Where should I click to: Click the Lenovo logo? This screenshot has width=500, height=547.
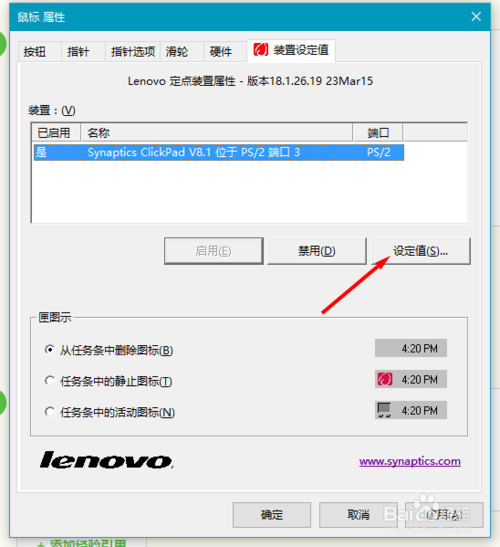[106, 460]
